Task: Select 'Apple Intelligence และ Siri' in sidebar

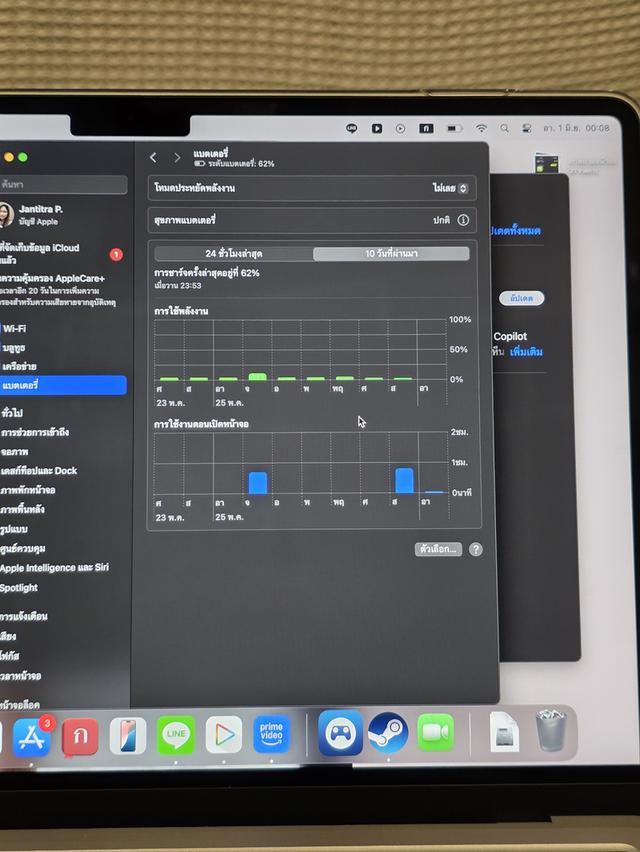Action: (x=63, y=568)
